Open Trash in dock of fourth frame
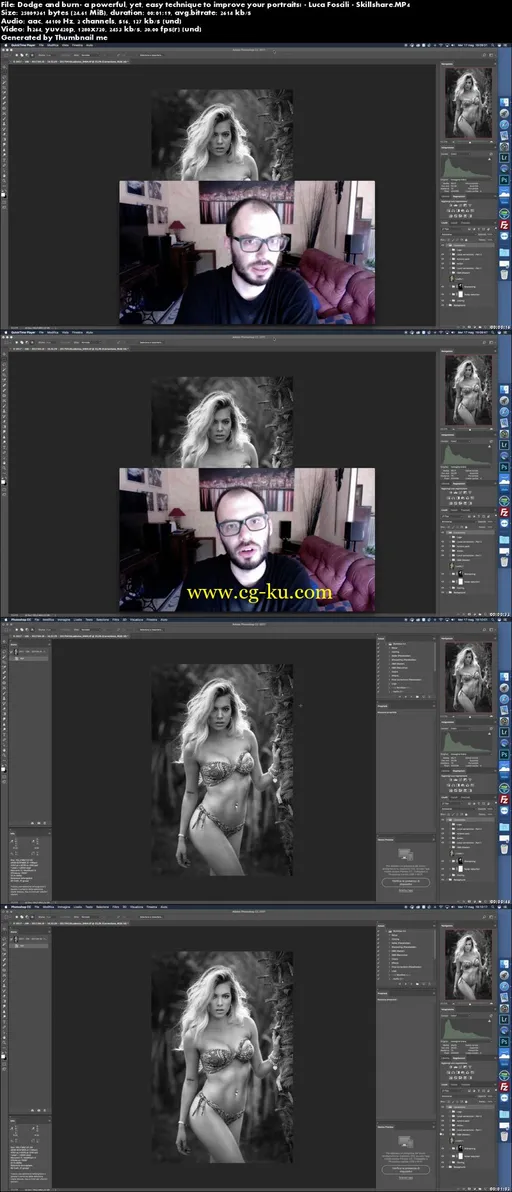This screenshot has height=1192, width=512. coord(504,1136)
